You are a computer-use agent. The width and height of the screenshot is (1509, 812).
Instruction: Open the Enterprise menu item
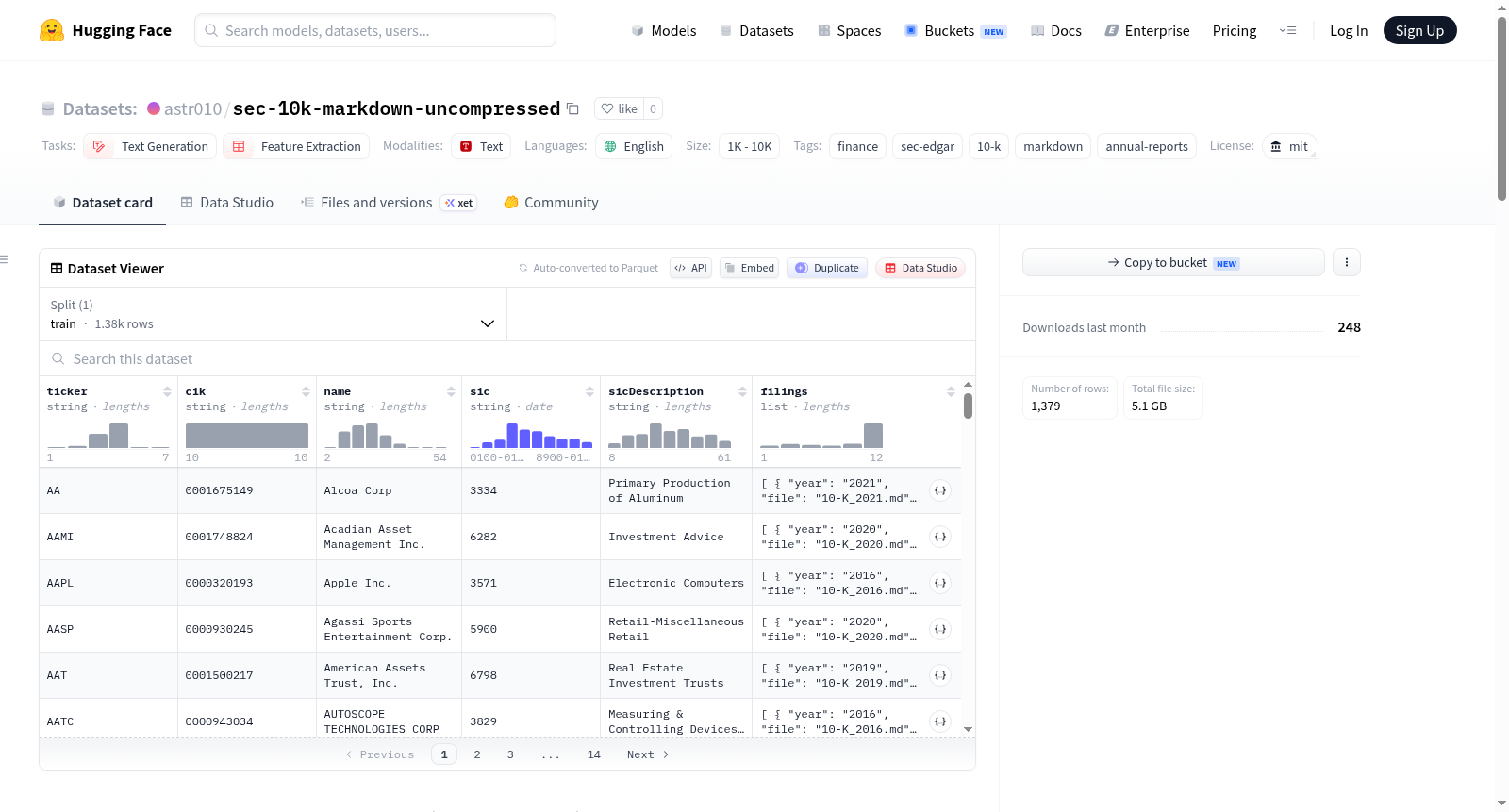coord(1147,30)
